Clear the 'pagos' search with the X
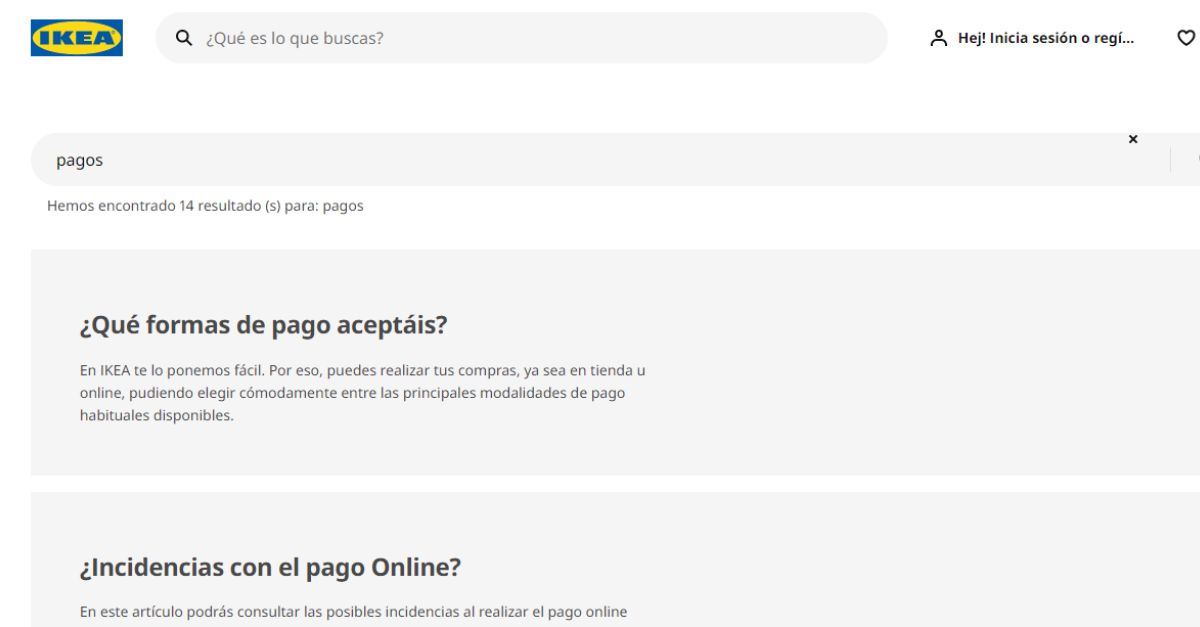Screen dimensions: 1200x627 1133,139
